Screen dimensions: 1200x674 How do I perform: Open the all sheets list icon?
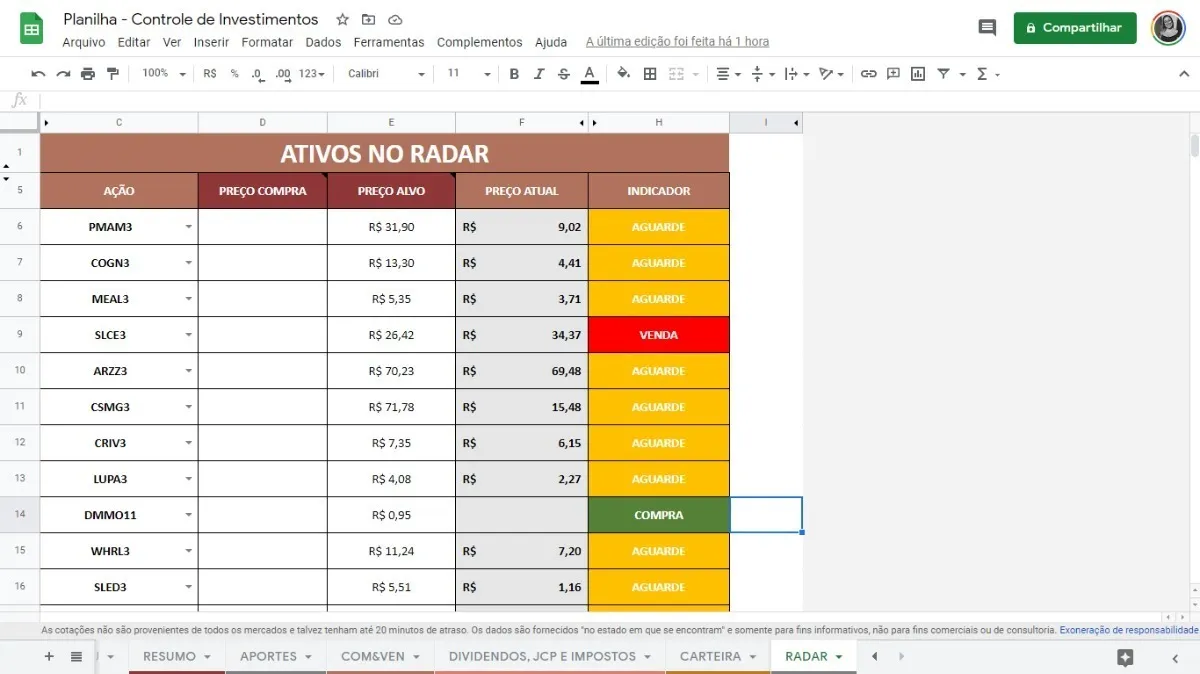tap(76, 656)
